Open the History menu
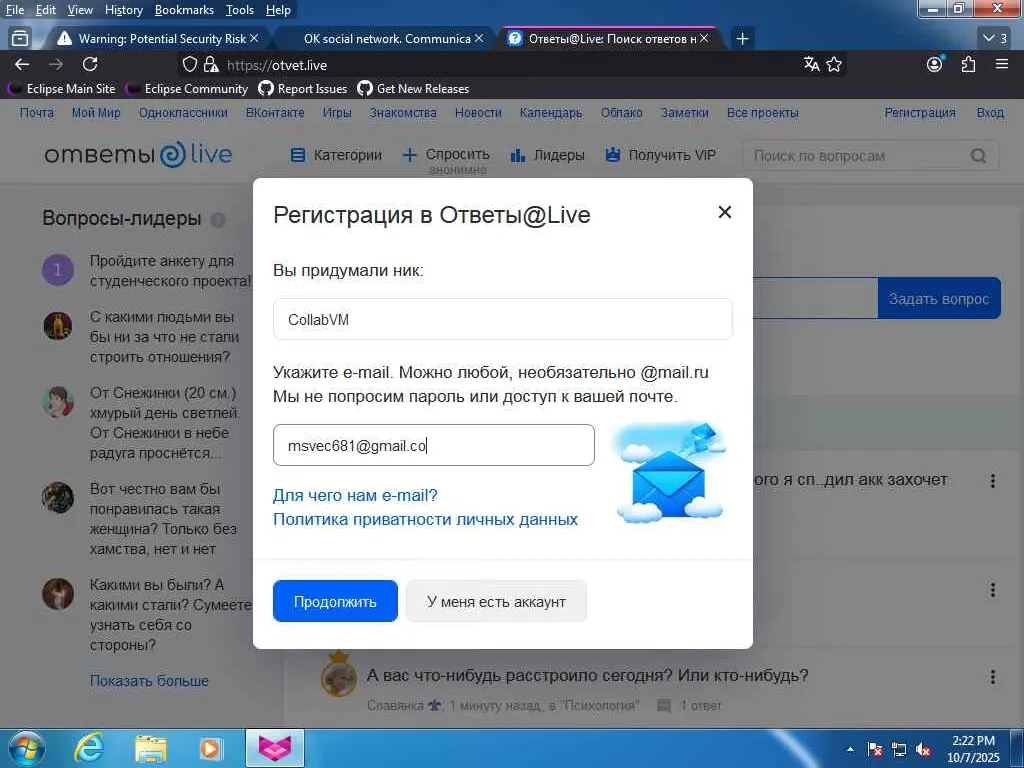 [x=123, y=10]
